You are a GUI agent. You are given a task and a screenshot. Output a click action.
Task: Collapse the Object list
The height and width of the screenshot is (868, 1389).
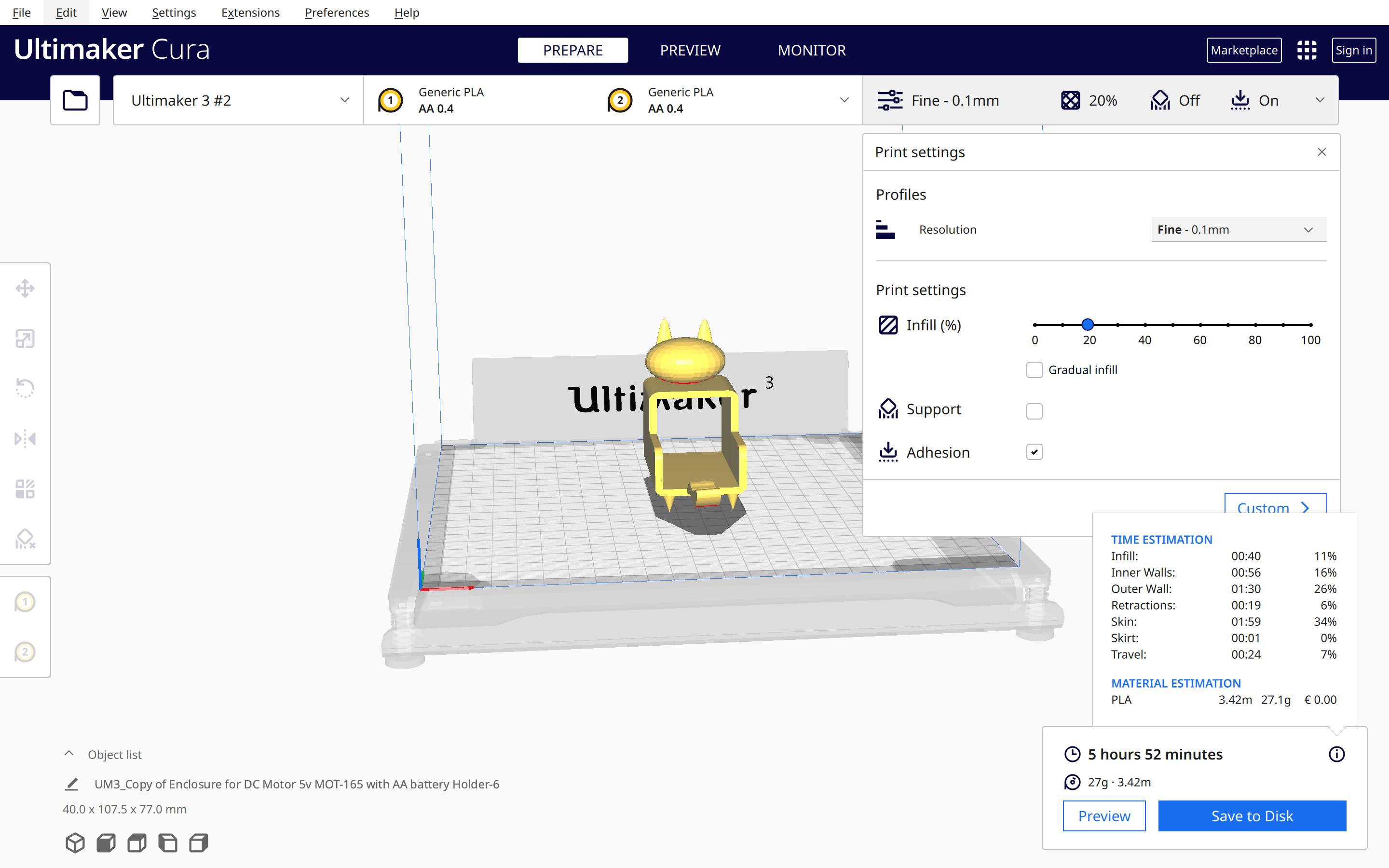pos(69,754)
